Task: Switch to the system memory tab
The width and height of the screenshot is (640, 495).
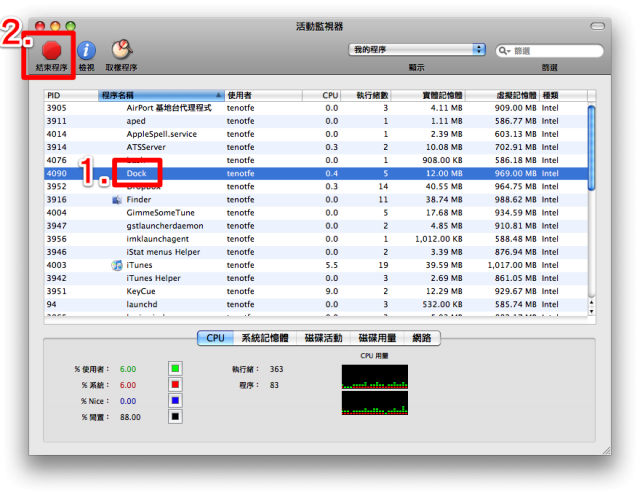Action: [x=265, y=338]
